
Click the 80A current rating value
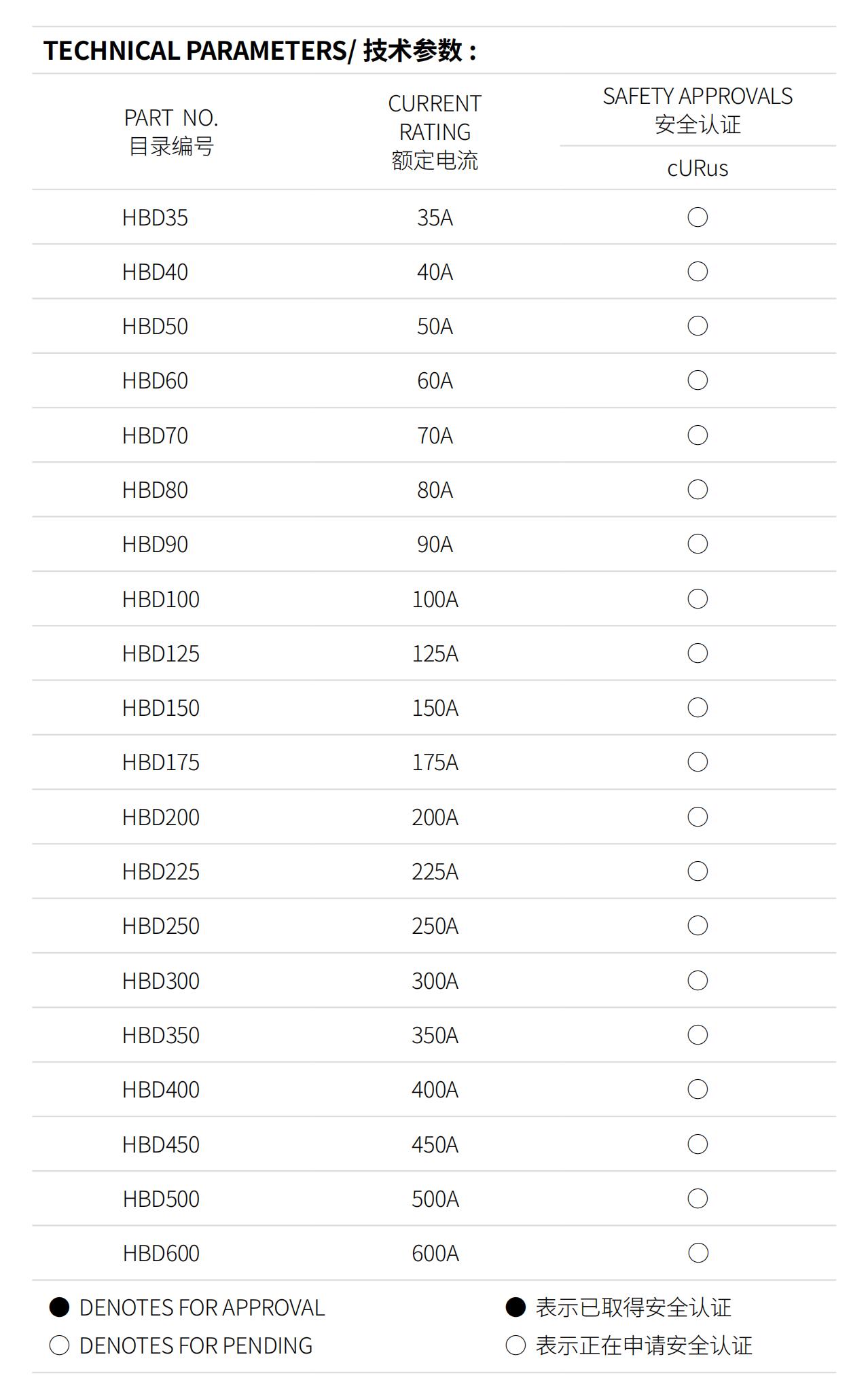(x=435, y=490)
